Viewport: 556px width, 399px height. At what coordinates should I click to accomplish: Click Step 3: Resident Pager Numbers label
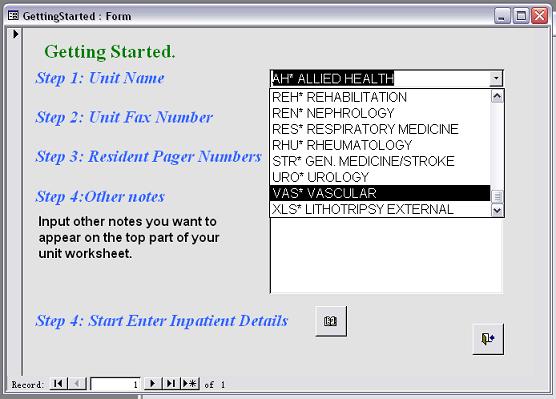tap(149, 156)
